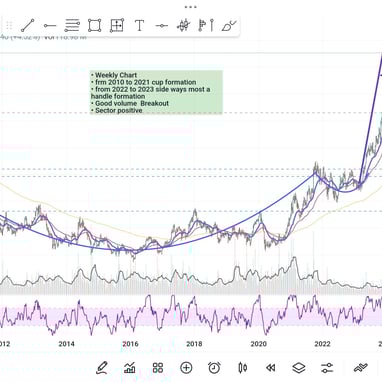Open the pencil drawing mode

coord(102,368)
